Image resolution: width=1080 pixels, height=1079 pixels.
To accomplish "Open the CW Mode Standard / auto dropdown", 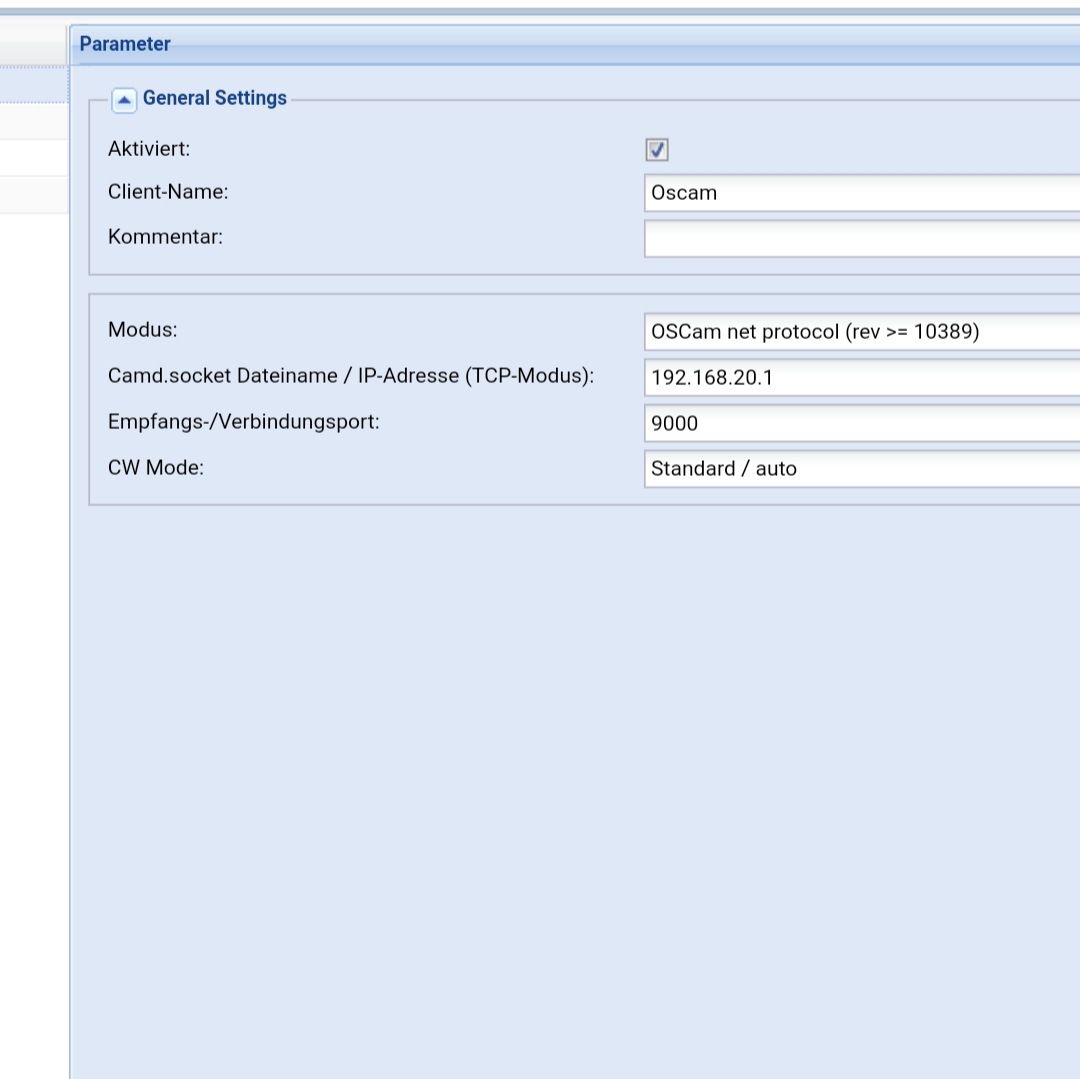I will 862,469.
